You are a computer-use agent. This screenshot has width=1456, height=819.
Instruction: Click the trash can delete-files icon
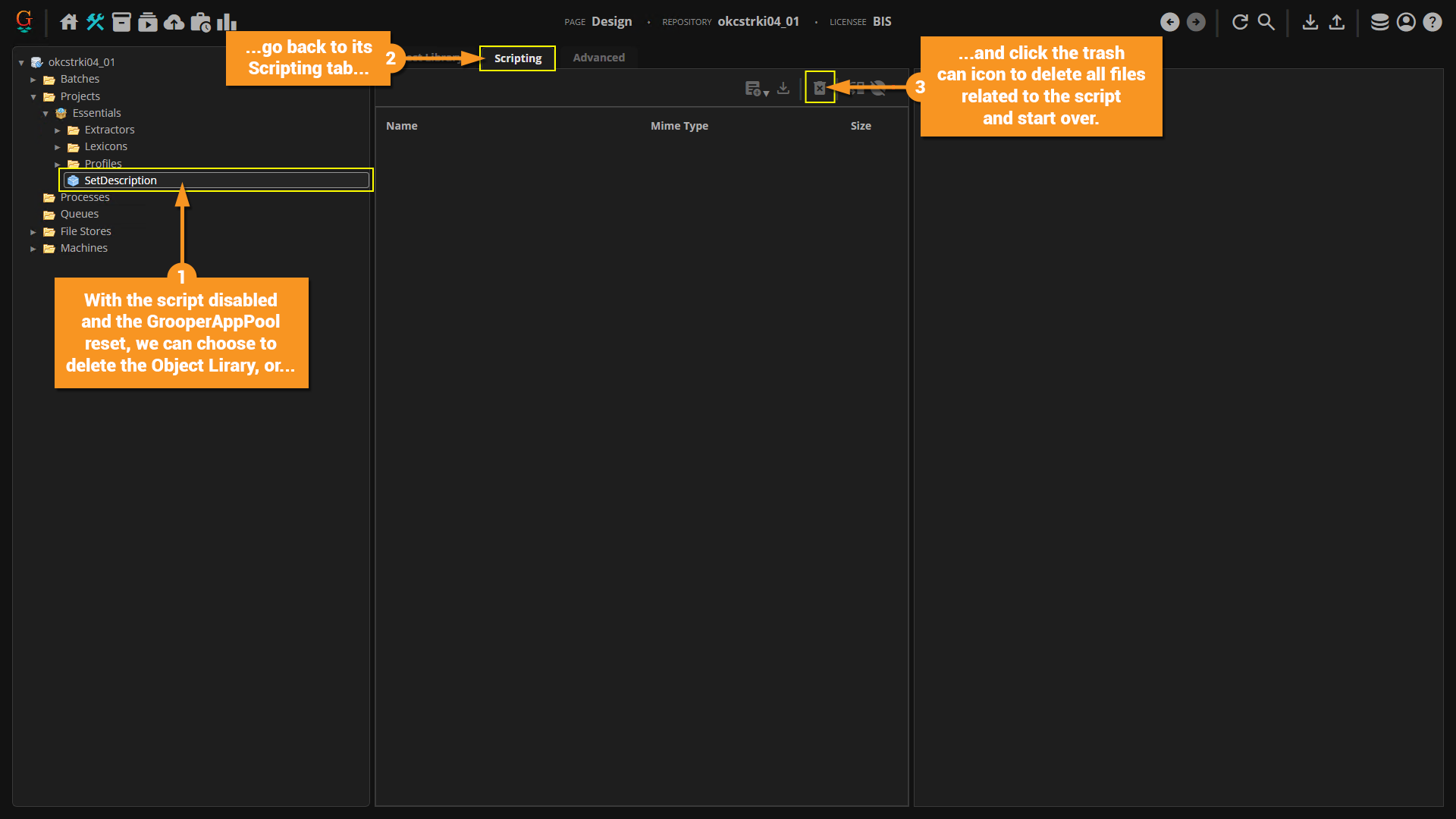point(820,88)
